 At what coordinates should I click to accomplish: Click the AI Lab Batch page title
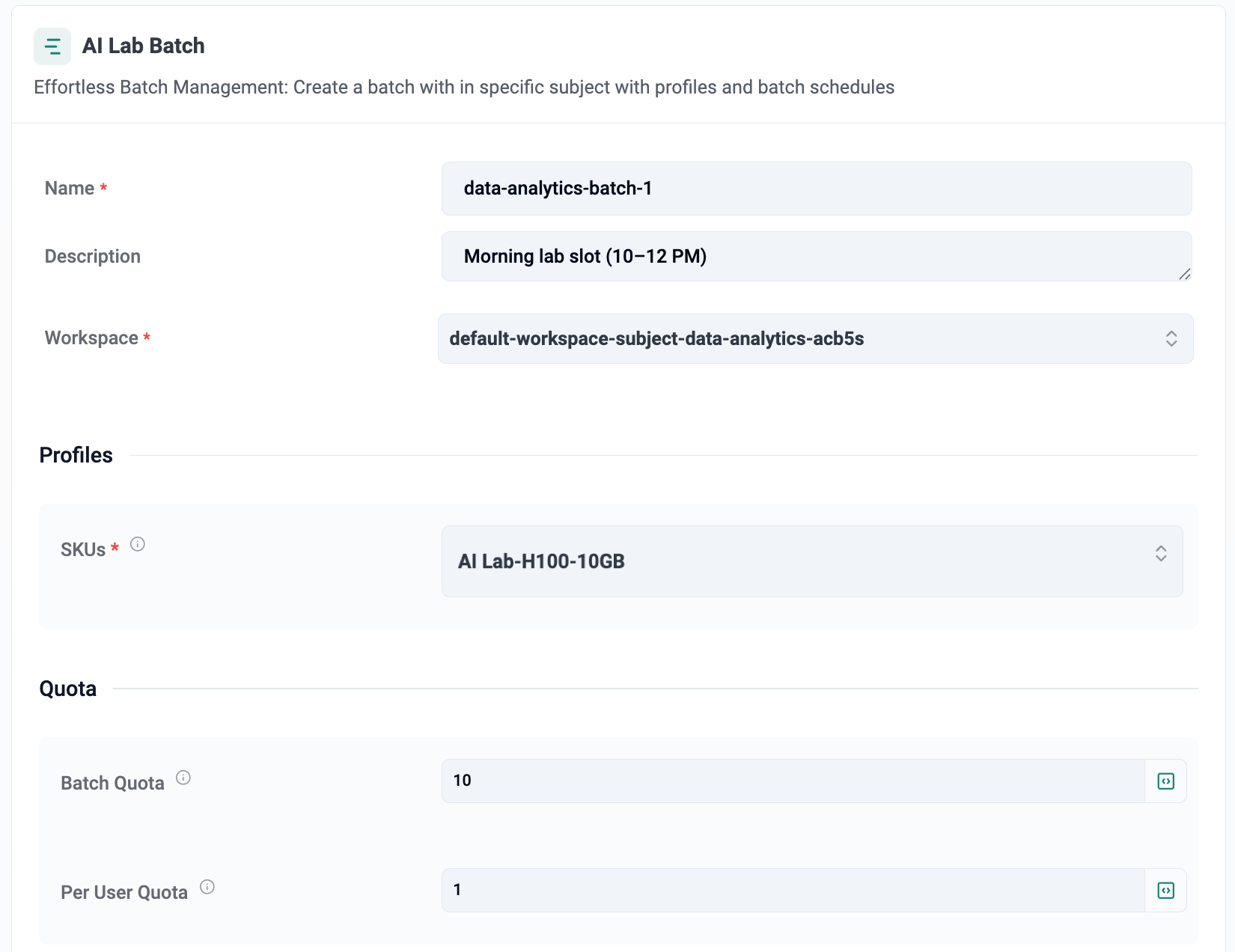[144, 46]
